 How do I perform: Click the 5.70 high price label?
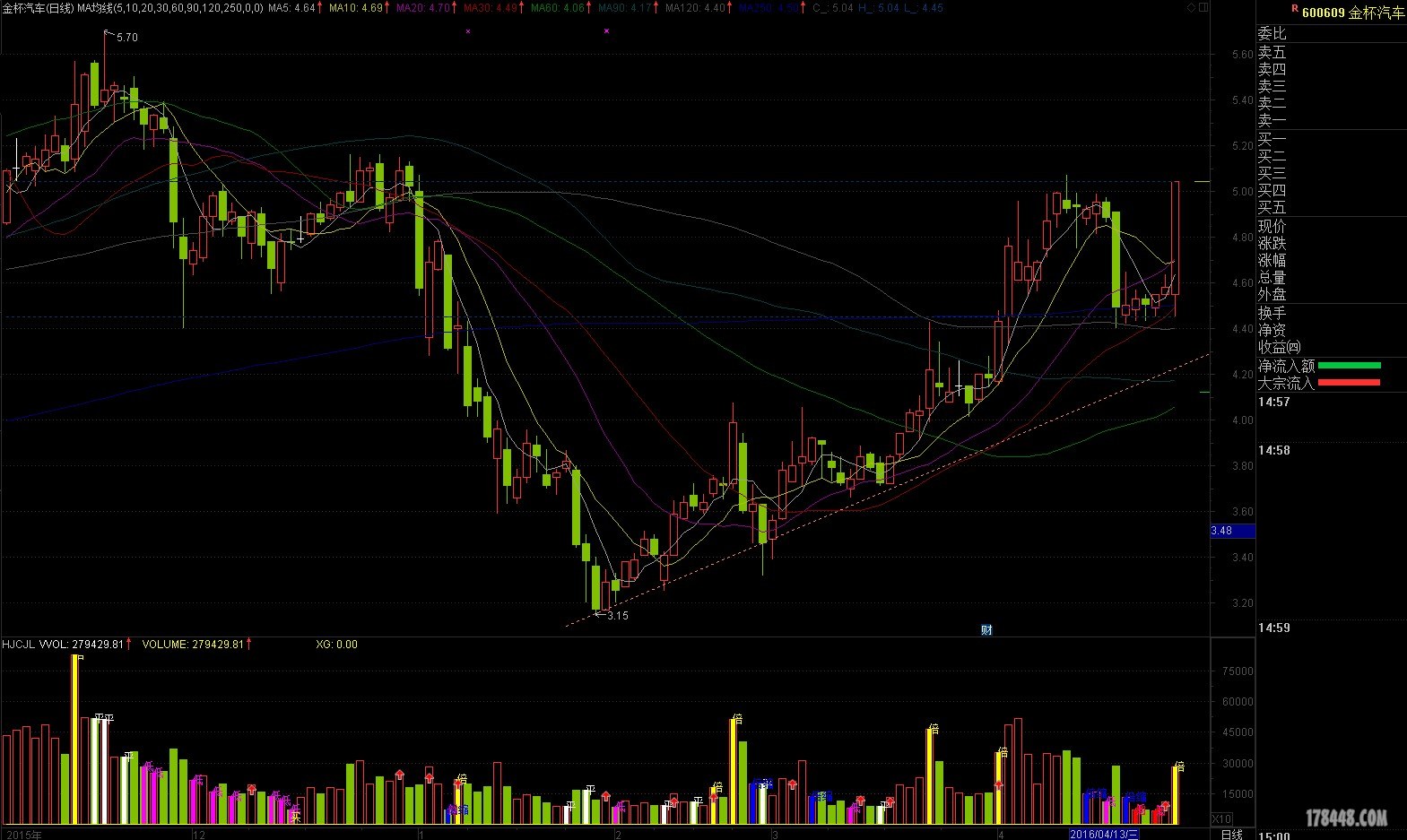click(127, 38)
